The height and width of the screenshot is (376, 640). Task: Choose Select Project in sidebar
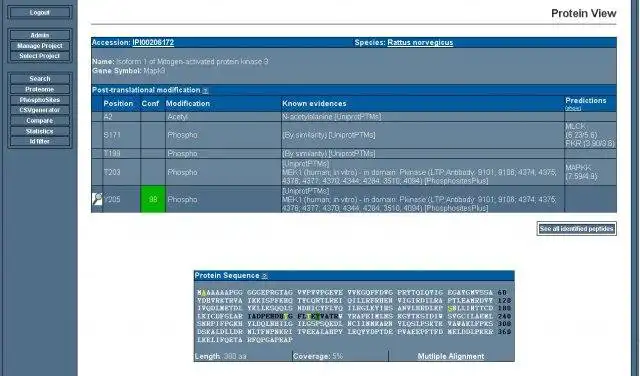(40, 56)
